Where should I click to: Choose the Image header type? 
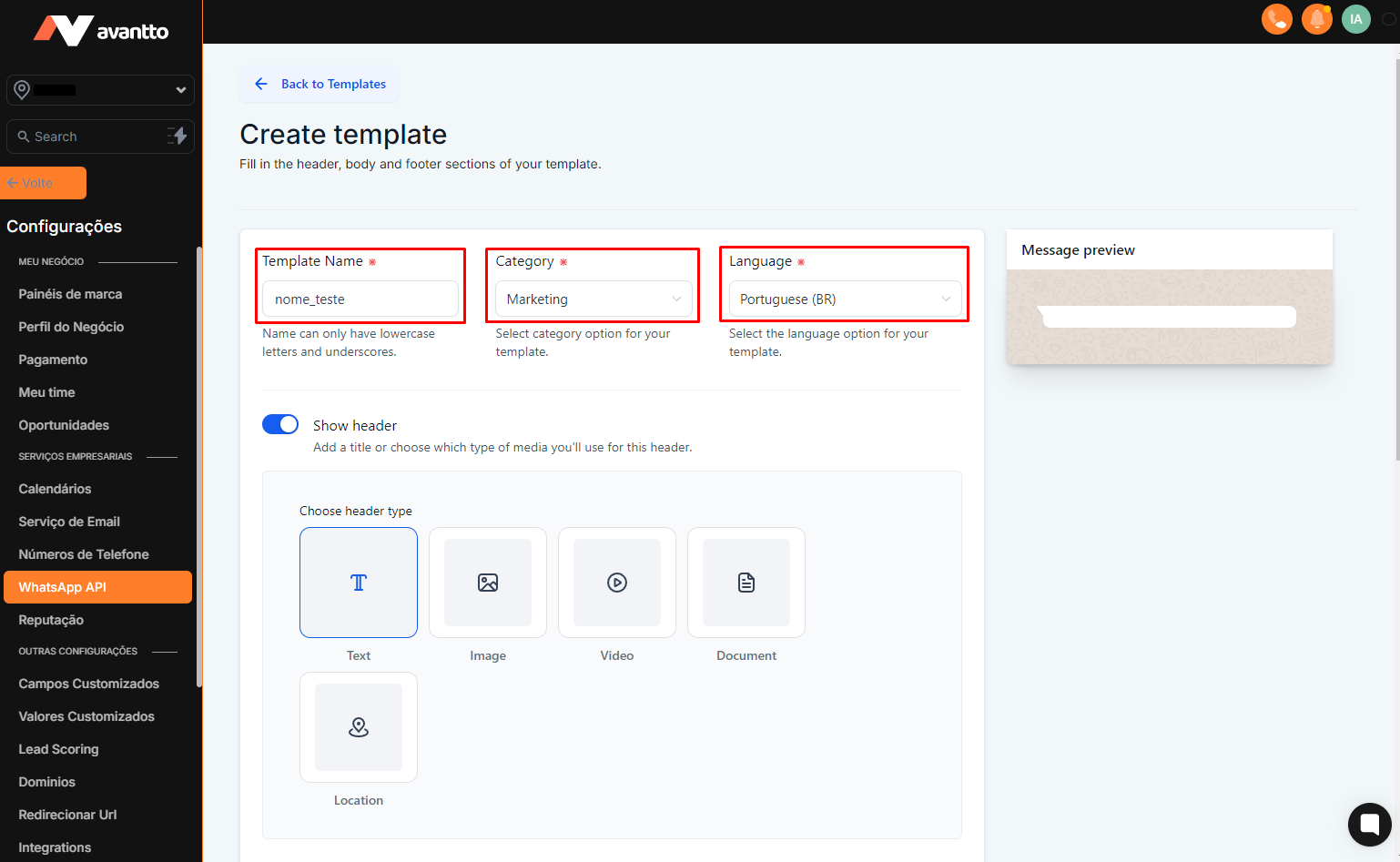(x=488, y=583)
